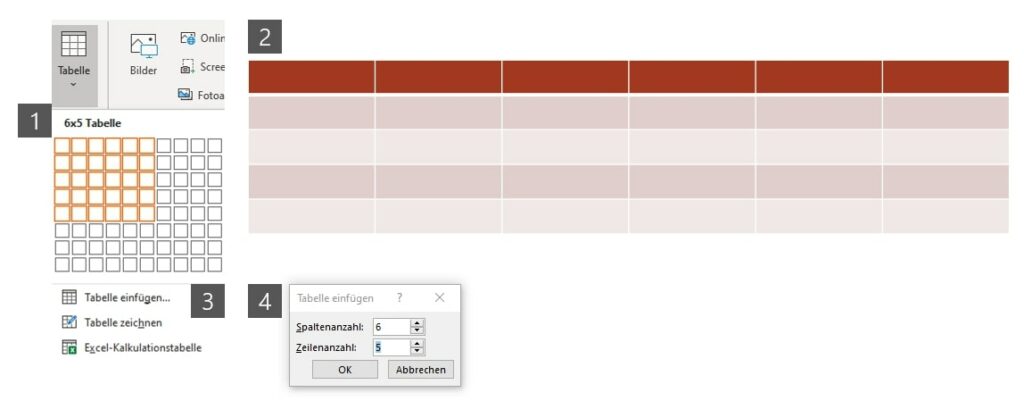Click the Screenshot camera icon

(187, 67)
